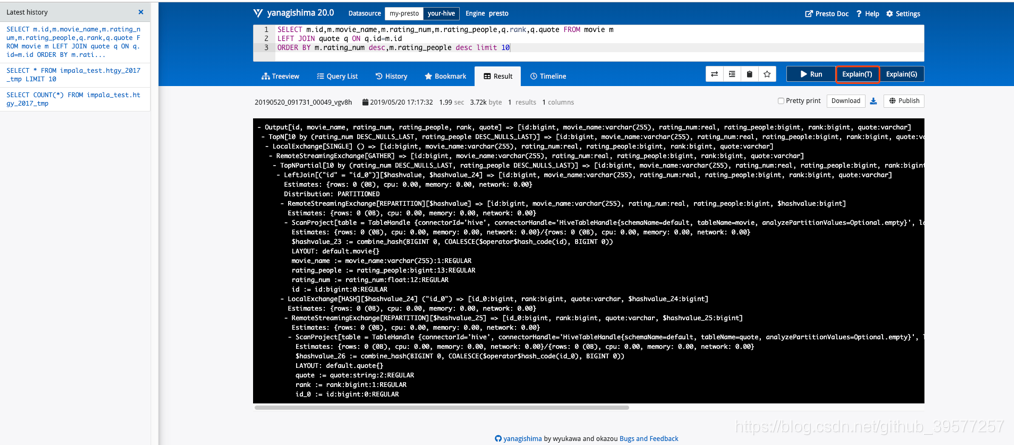Click the Explain(G) button
Screen dimensions: 1014x445
pyautogui.click(x=901, y=74)
